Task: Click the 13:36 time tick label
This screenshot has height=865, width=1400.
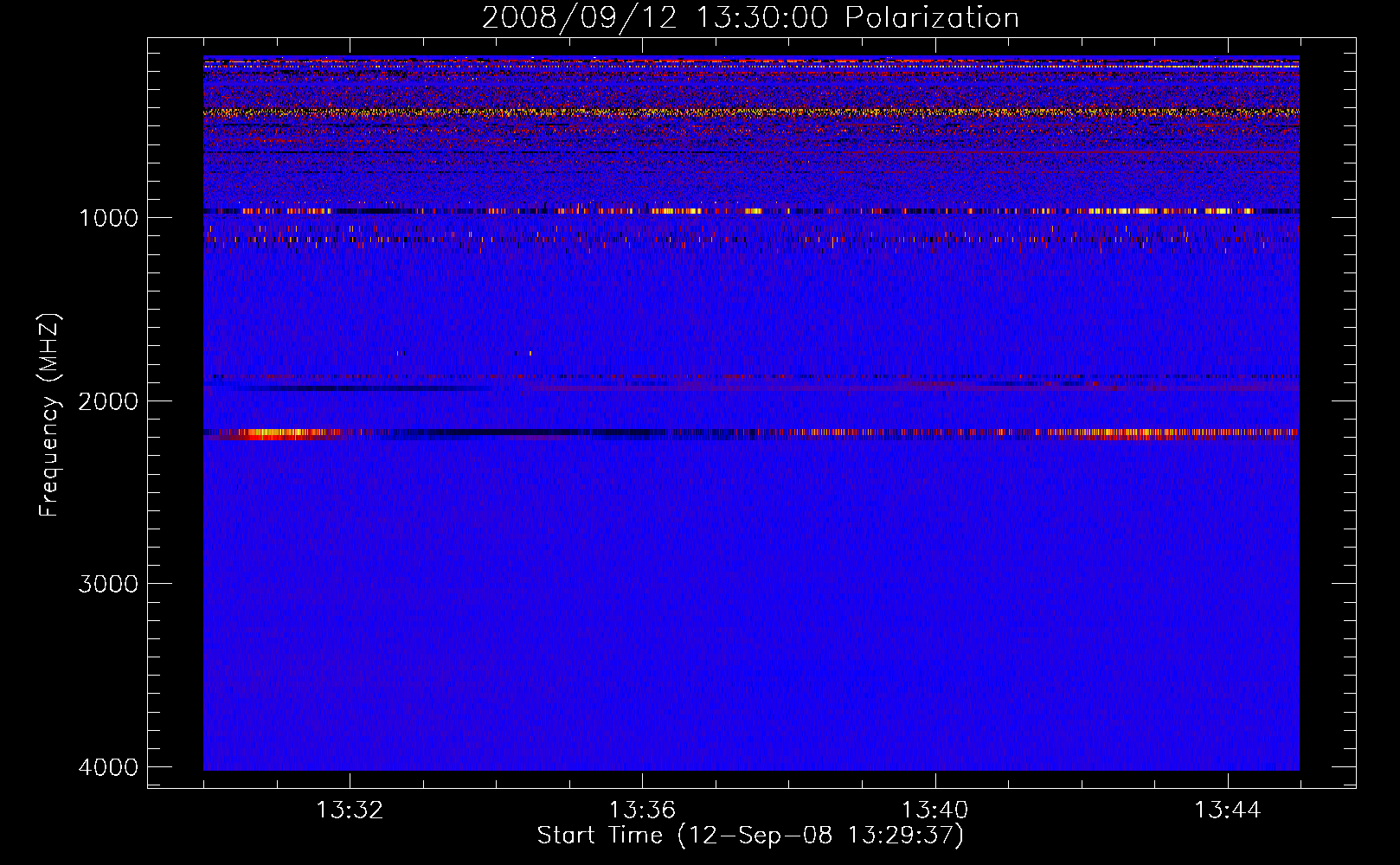Action: click(x=642, y=811)
